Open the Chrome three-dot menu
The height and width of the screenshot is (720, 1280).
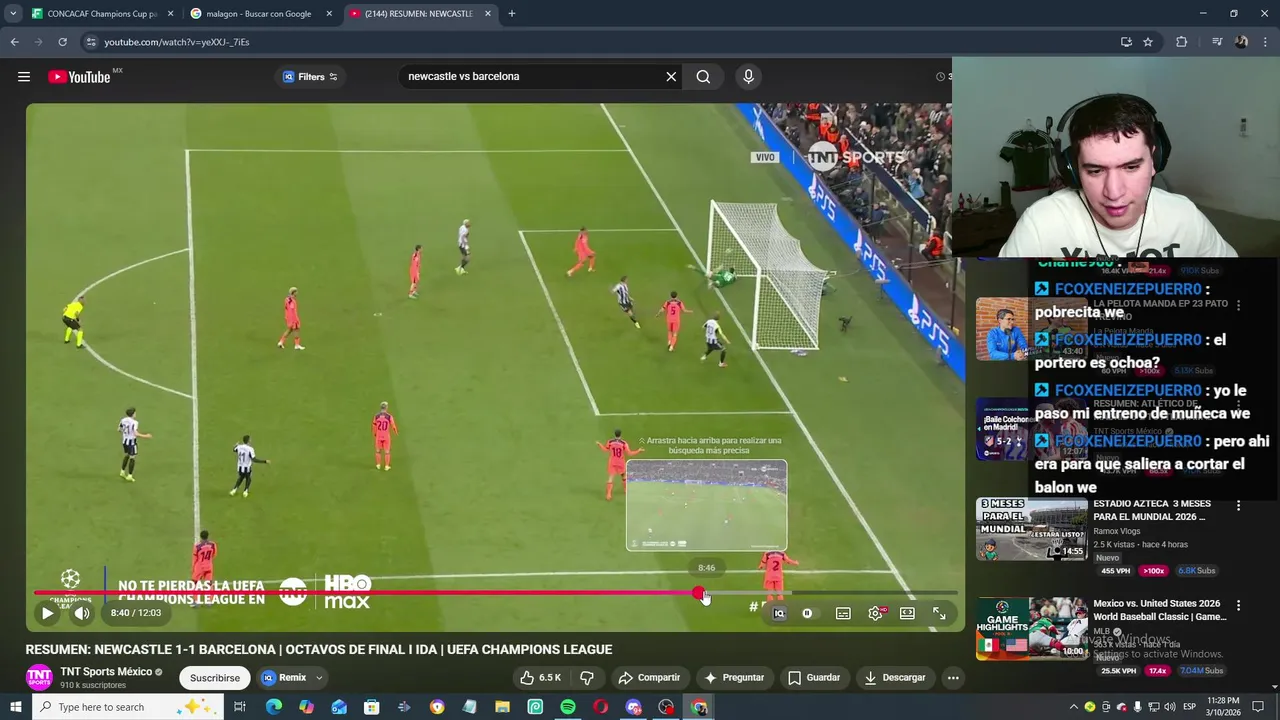tap(1266, 42)
